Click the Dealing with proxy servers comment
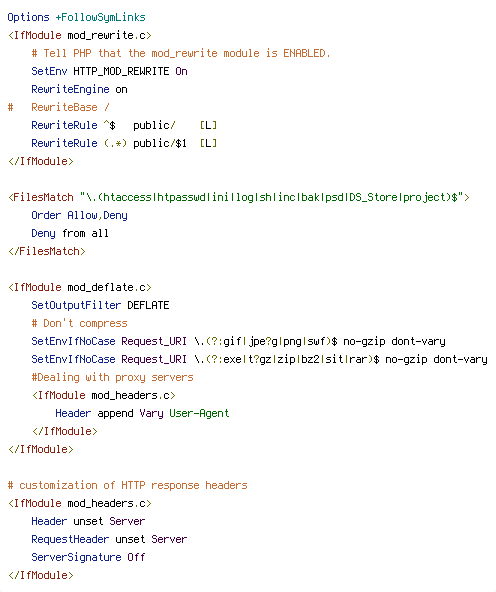 tap(112, 378)
